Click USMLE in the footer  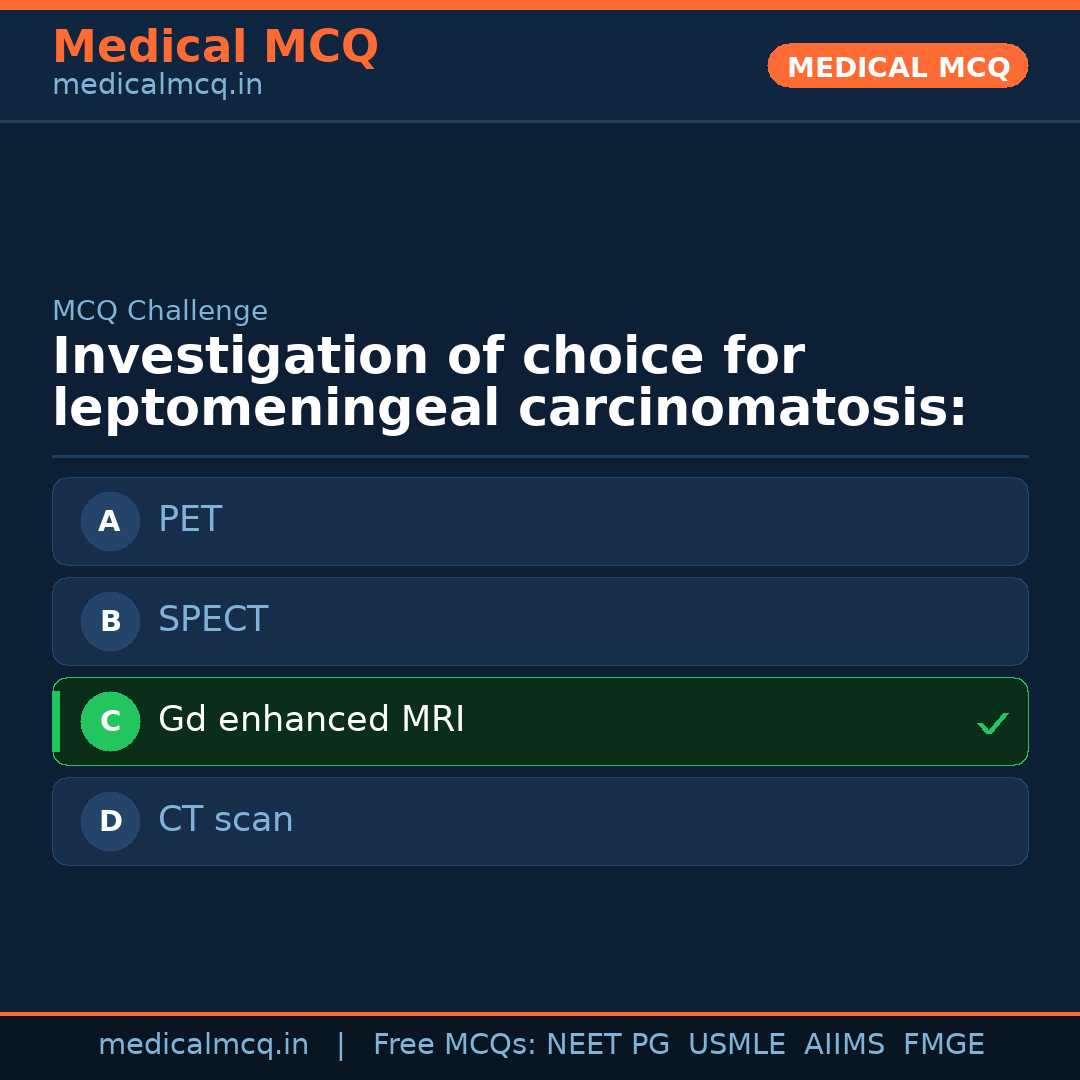(x=736, y=1045)
